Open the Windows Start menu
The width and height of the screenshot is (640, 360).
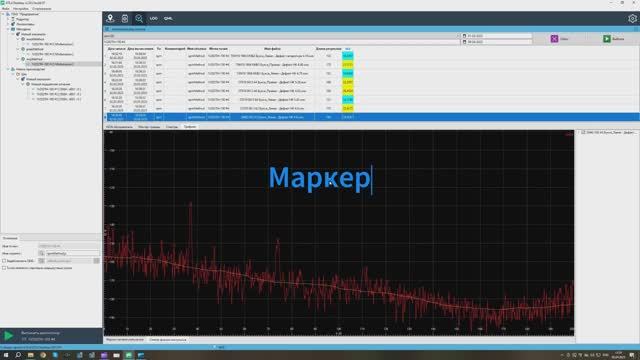tap(6, 355)
